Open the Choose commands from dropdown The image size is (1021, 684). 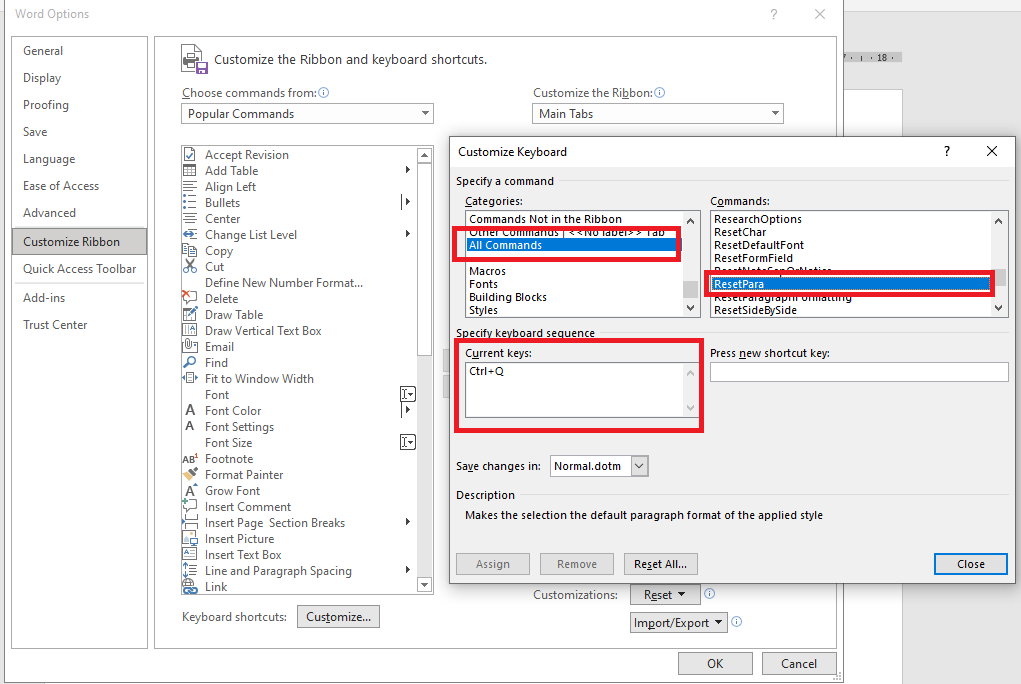[307, 113]
